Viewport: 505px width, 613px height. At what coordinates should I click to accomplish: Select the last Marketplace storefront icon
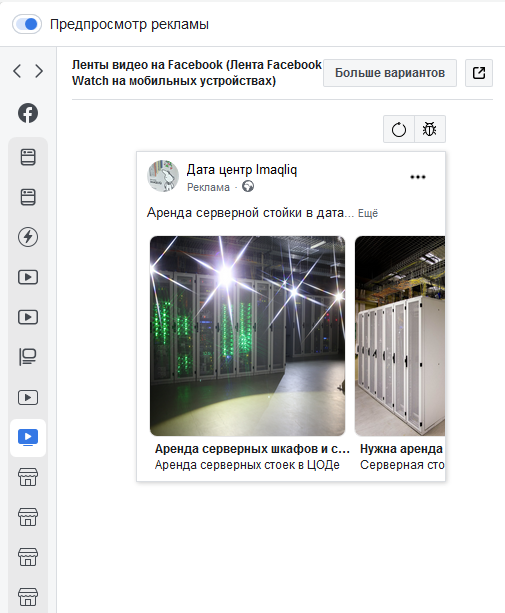(28, 597)
